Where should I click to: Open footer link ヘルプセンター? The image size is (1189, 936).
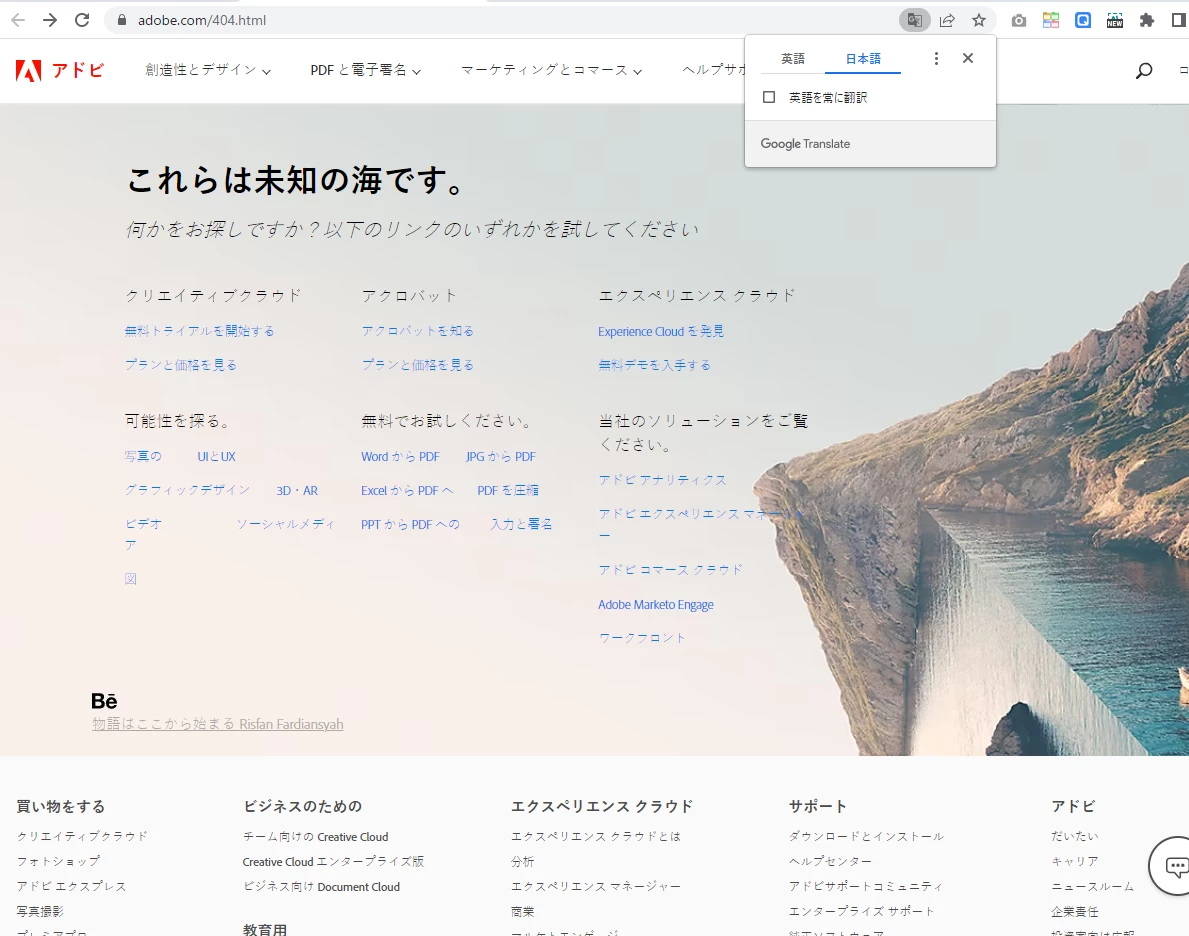pos(830,861)
